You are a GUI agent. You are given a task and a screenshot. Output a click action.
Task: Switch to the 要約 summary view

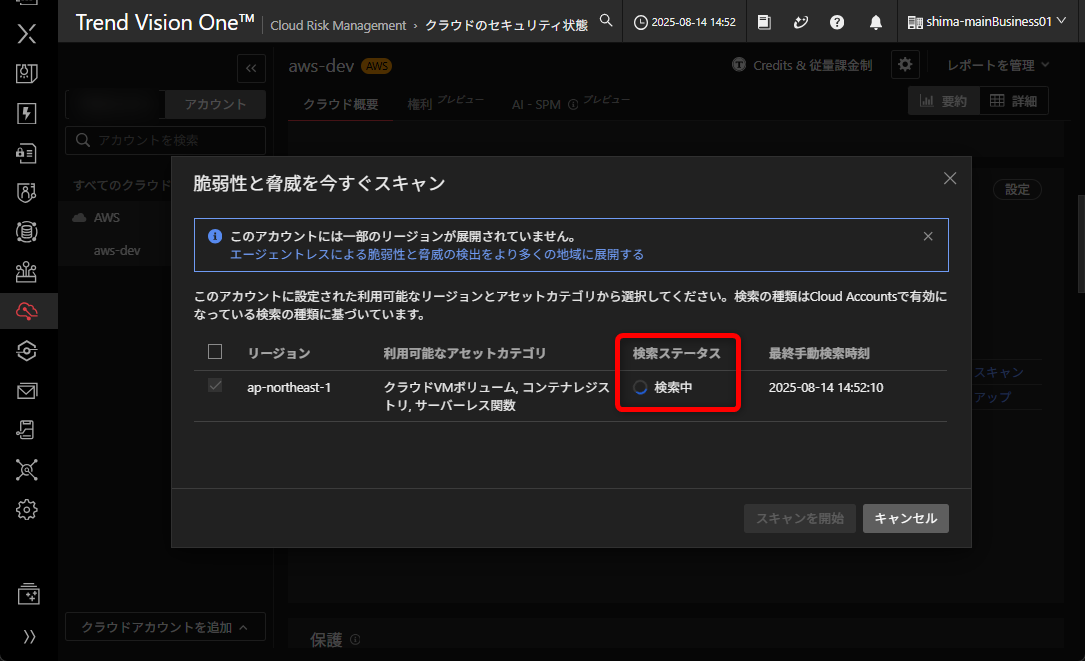[942, 101]
